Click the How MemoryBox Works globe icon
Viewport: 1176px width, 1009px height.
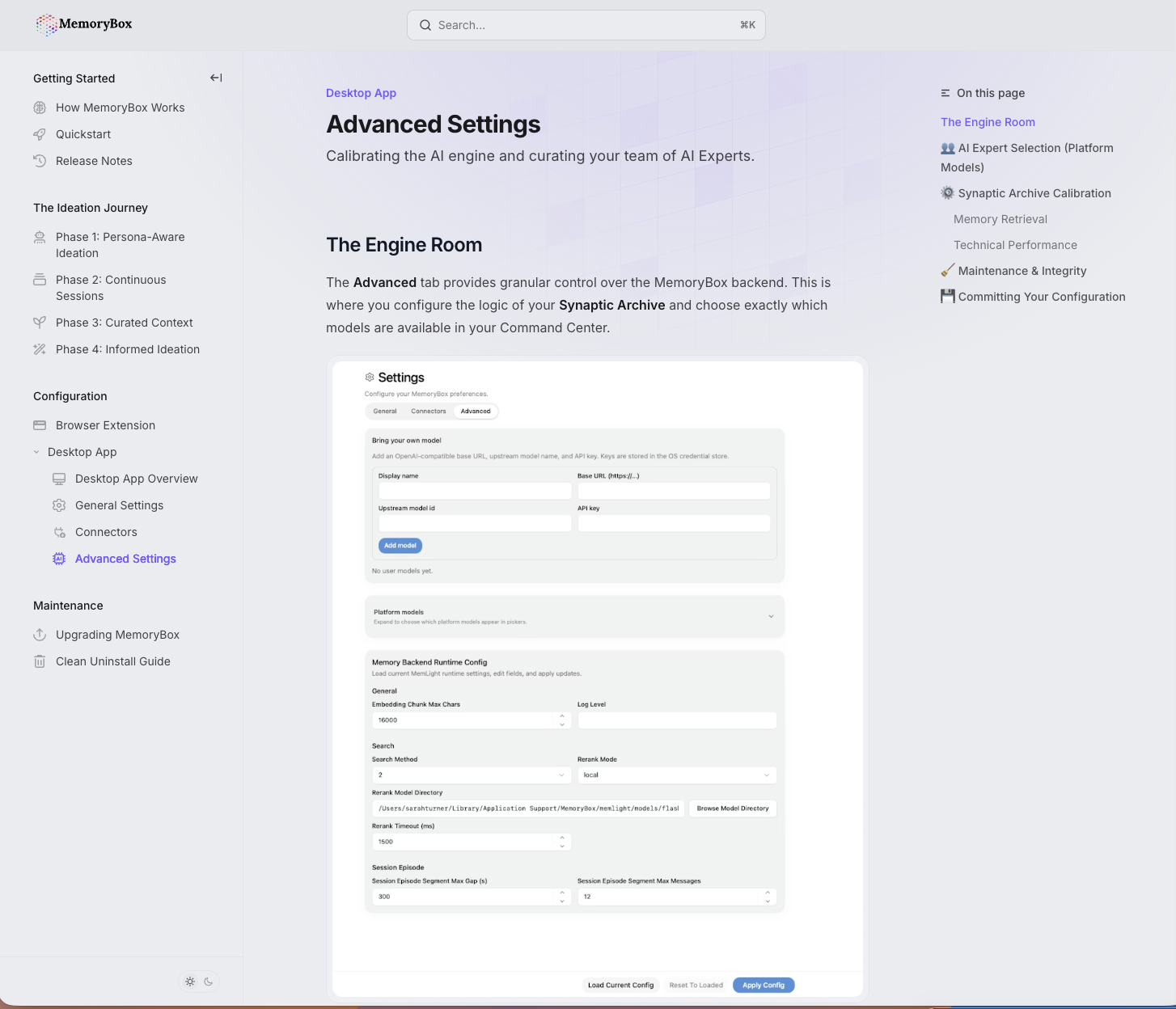click(40, 108)
